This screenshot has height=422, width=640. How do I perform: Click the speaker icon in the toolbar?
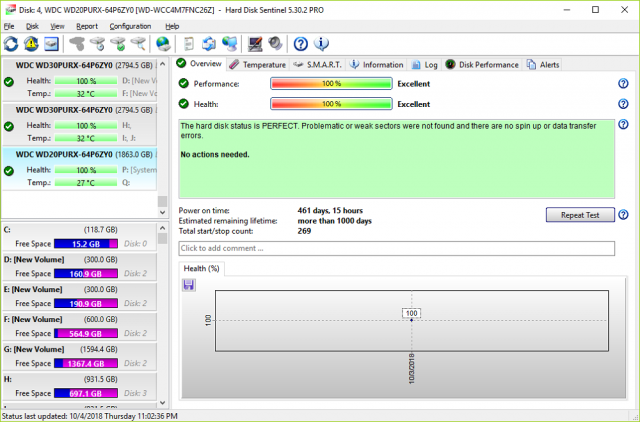tap(276, 44)
